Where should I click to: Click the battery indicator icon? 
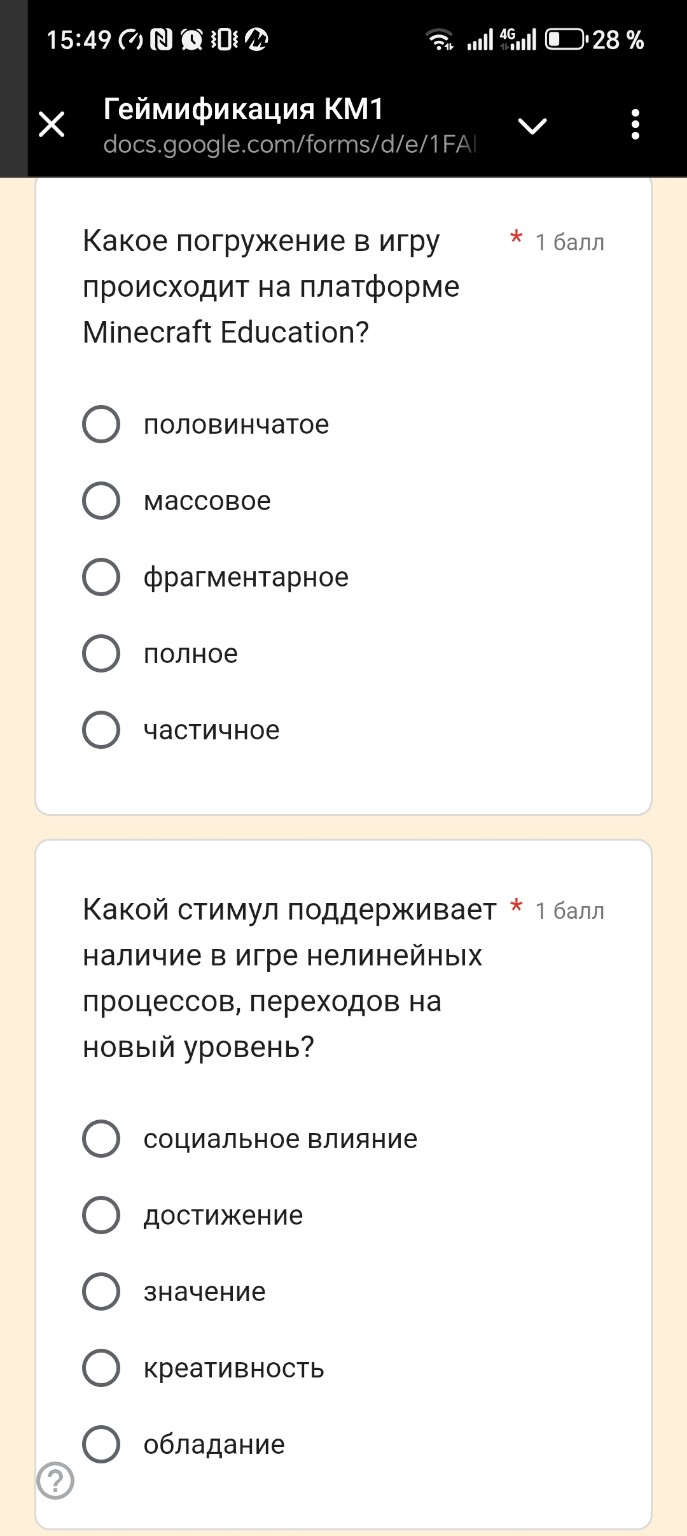567,41
